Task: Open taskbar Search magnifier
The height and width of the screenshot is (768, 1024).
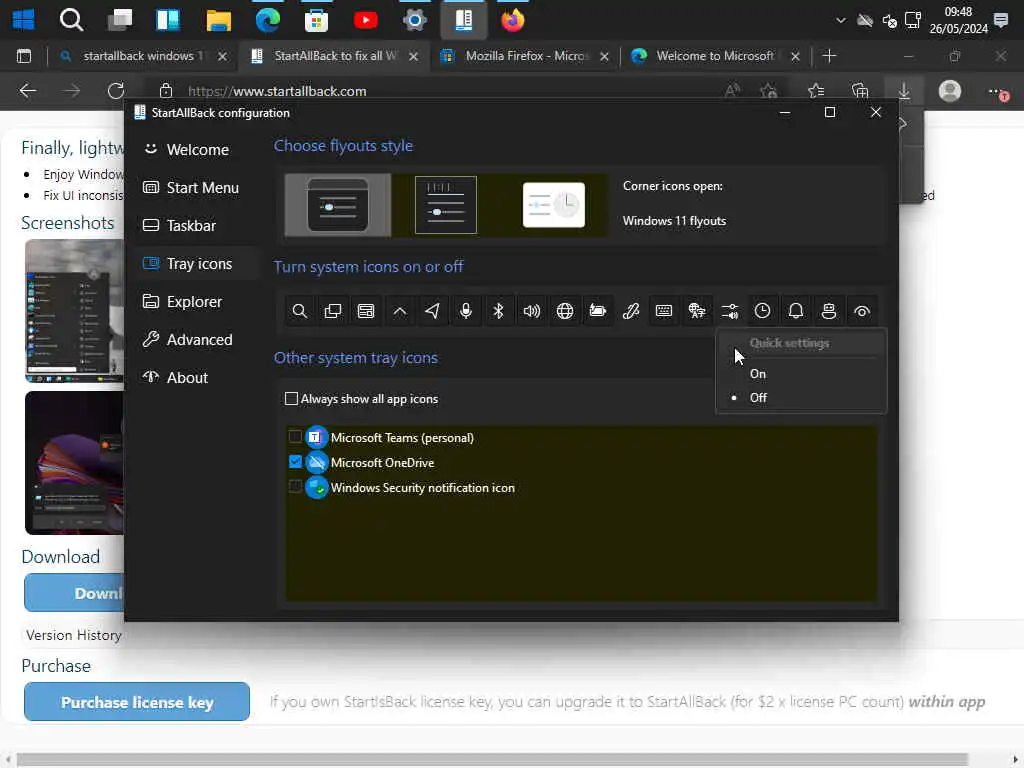Action: (71, 20)
